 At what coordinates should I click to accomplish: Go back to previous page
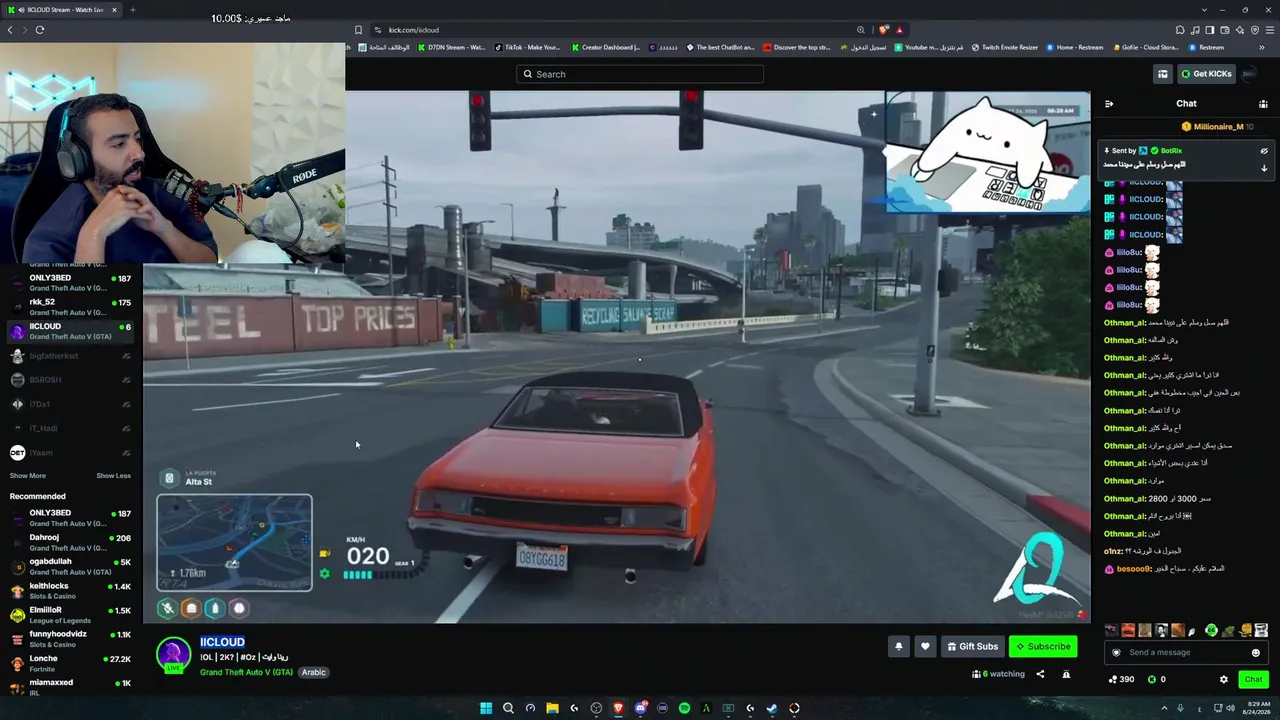click(x=10, y=30)
